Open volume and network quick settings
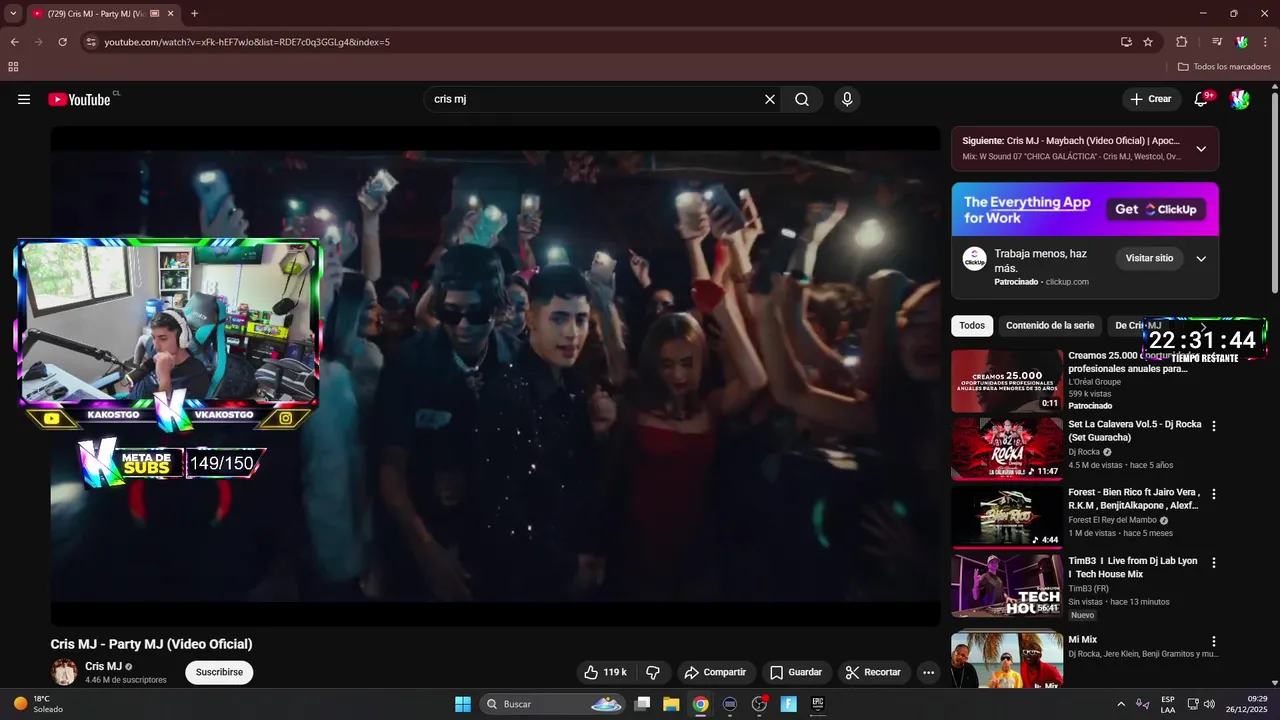 pos(1201,704)
